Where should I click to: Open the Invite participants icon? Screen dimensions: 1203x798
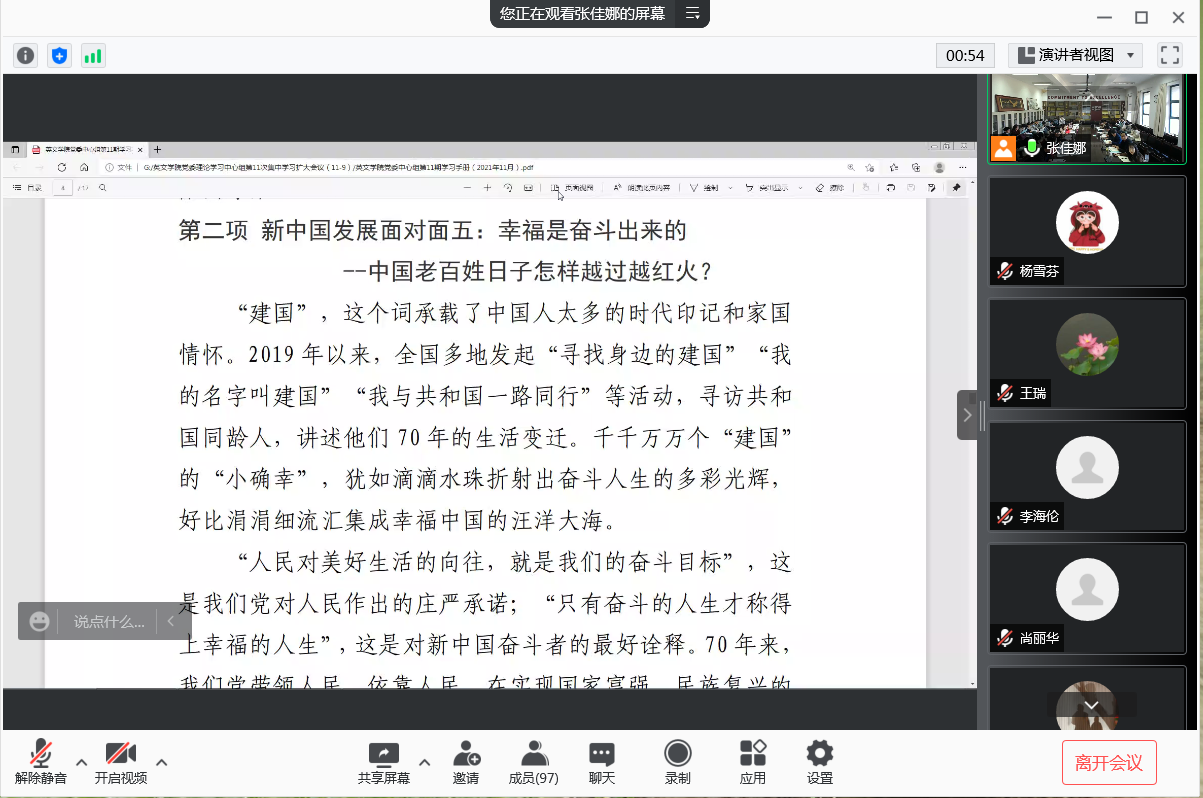[x=465, y=762]
